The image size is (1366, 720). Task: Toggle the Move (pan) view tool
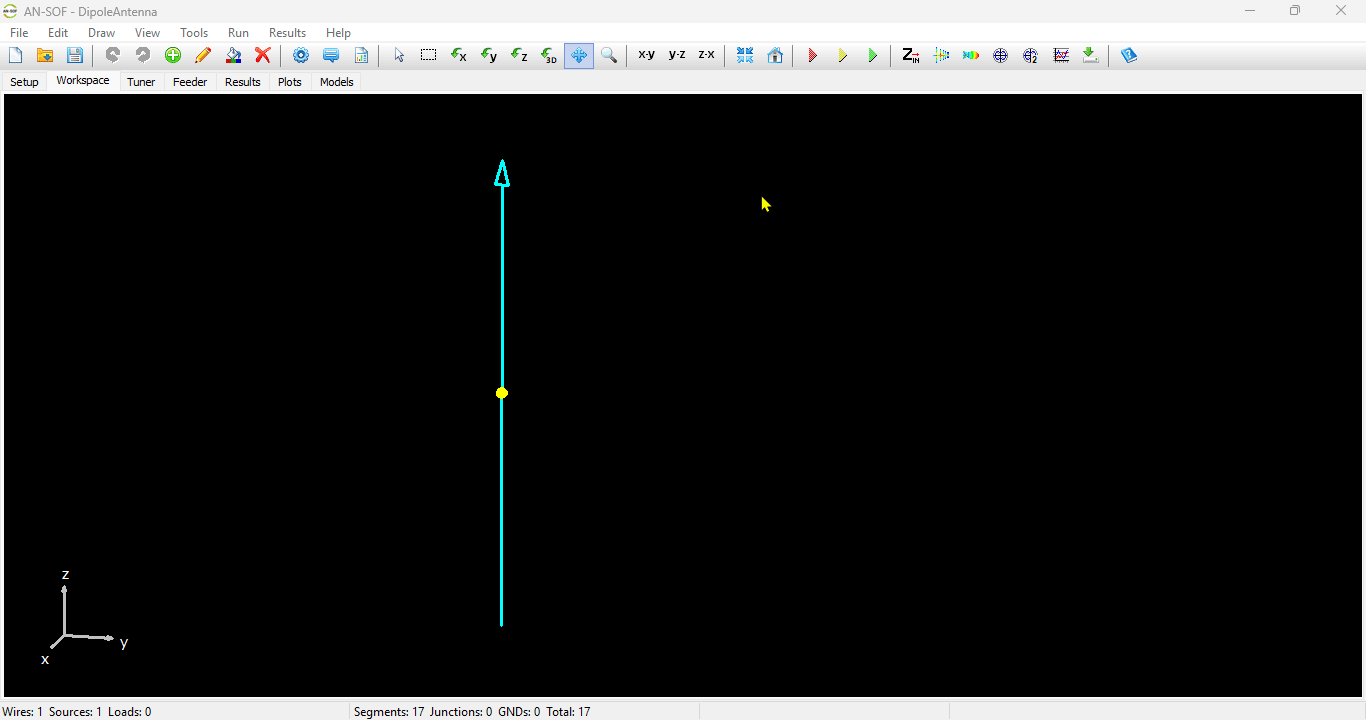tap(579, 56)
